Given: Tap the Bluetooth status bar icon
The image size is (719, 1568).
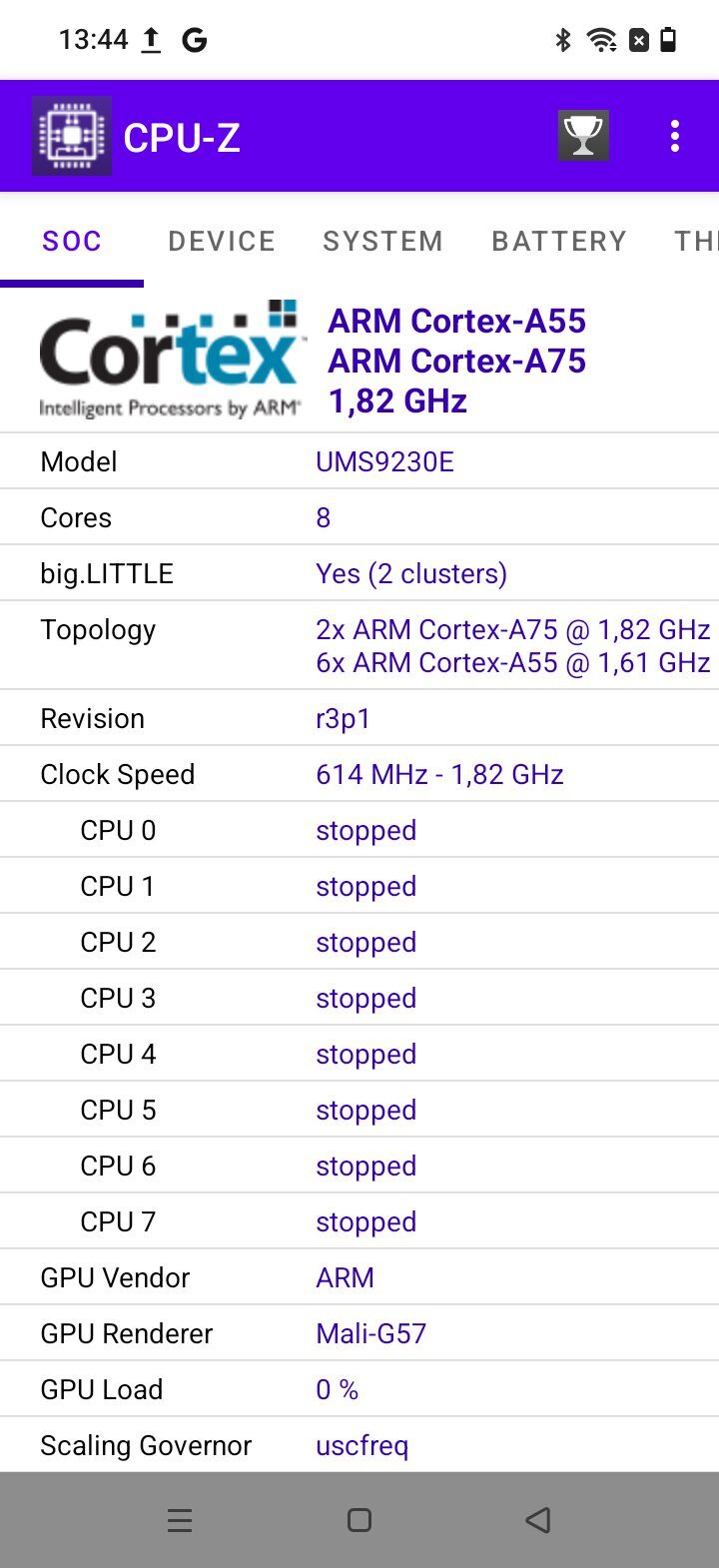Looking at the screenshot, I should tap(563, 40).
